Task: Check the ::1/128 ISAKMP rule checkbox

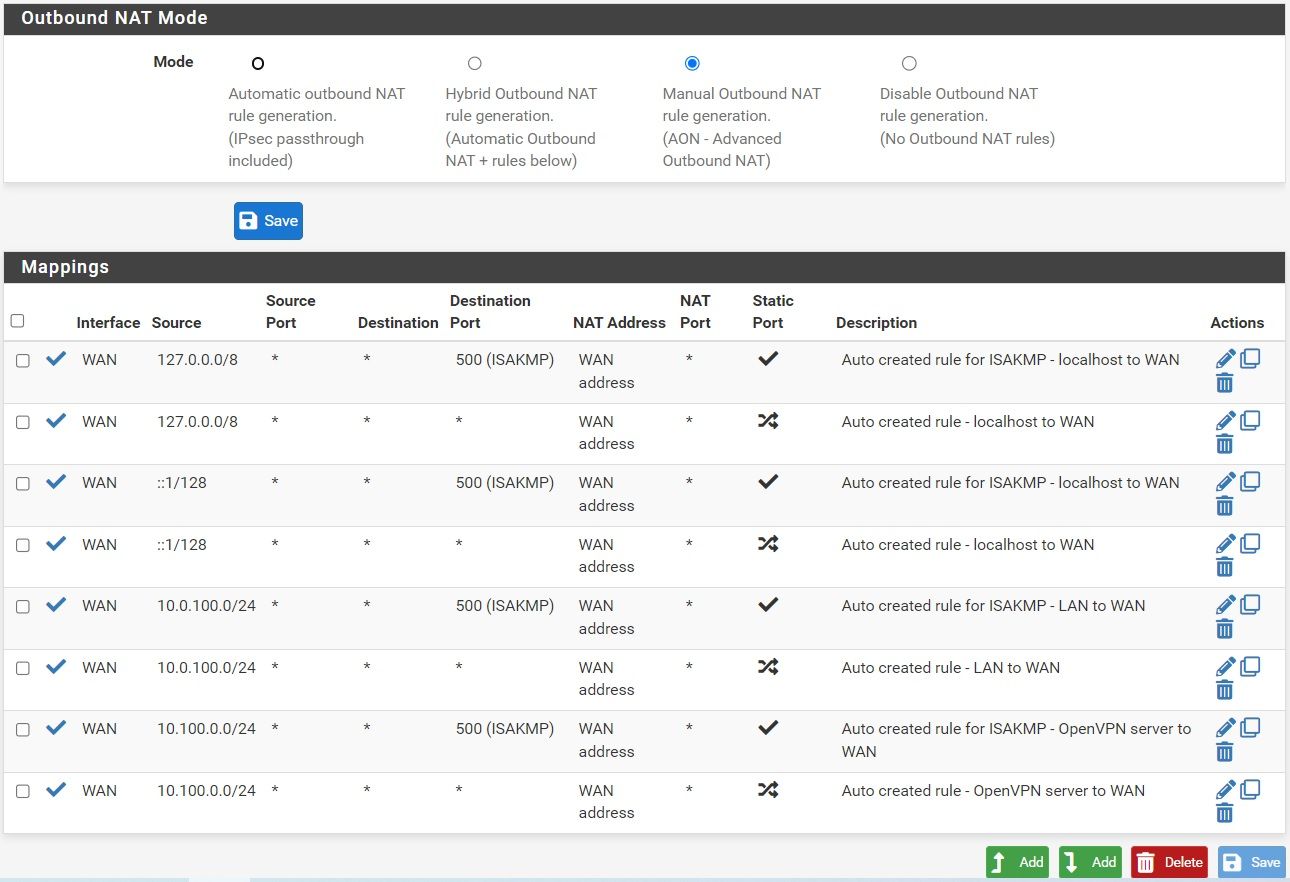Action: pyautogui.click(x=23, y=484)
